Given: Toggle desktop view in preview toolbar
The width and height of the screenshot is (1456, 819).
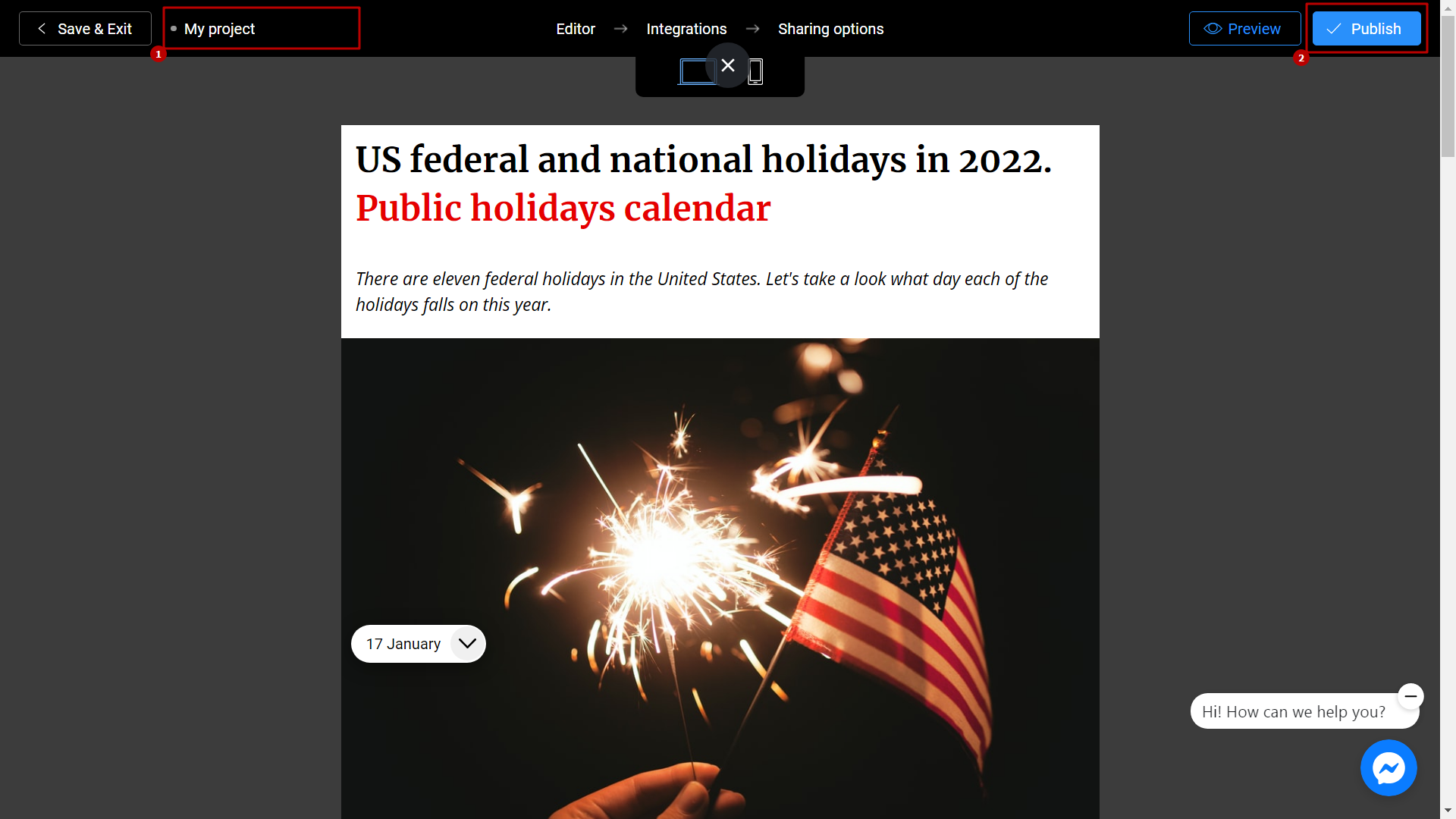Looking at the screenshot, I should 698,70.
